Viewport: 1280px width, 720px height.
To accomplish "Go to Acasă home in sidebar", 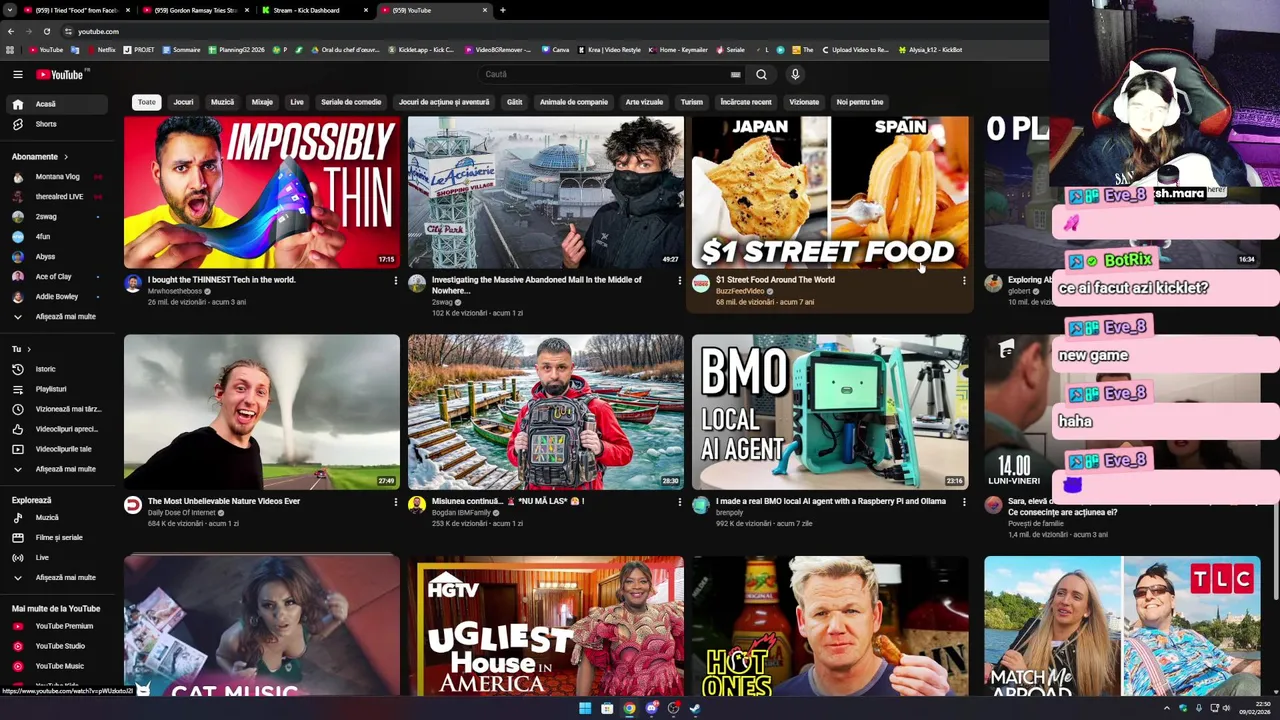I will (58, 104).
